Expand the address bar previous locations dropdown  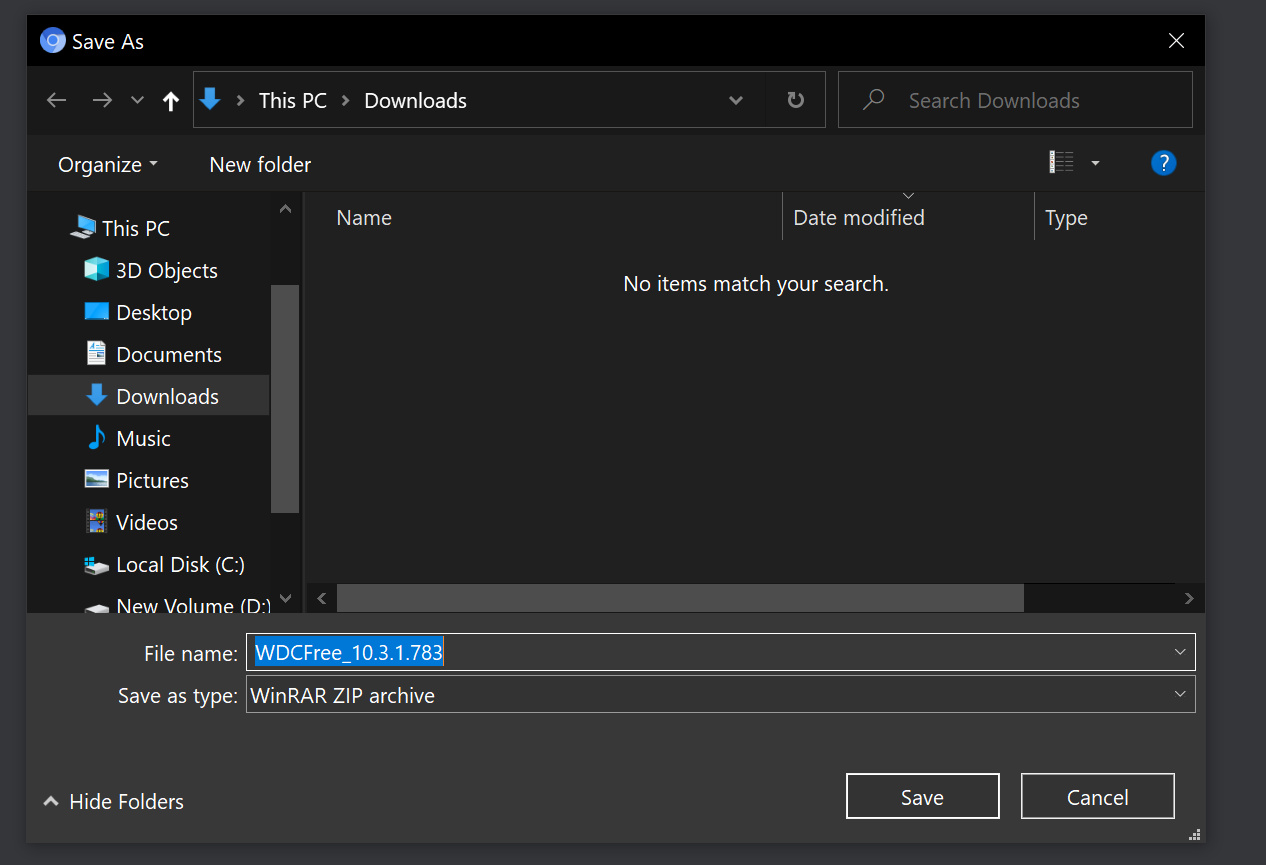tap(736, 100)
